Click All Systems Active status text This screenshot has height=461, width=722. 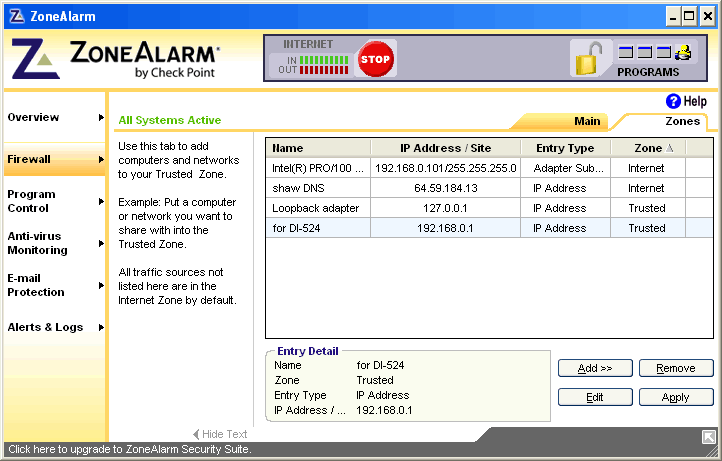(x=170, y=120)
